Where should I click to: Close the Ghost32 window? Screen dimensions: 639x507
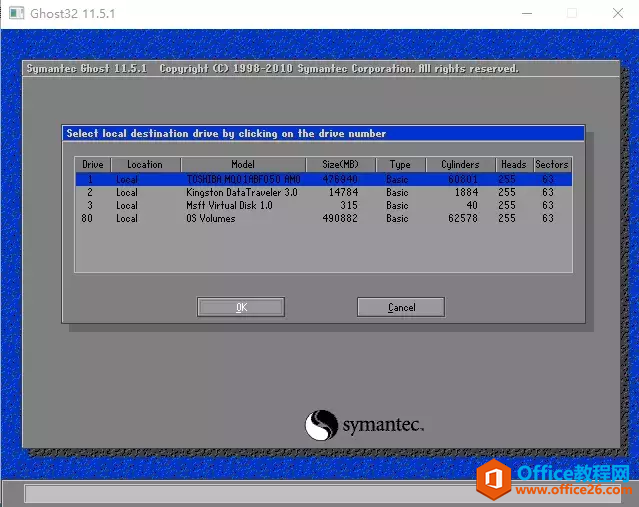click(x=618, y=13)
